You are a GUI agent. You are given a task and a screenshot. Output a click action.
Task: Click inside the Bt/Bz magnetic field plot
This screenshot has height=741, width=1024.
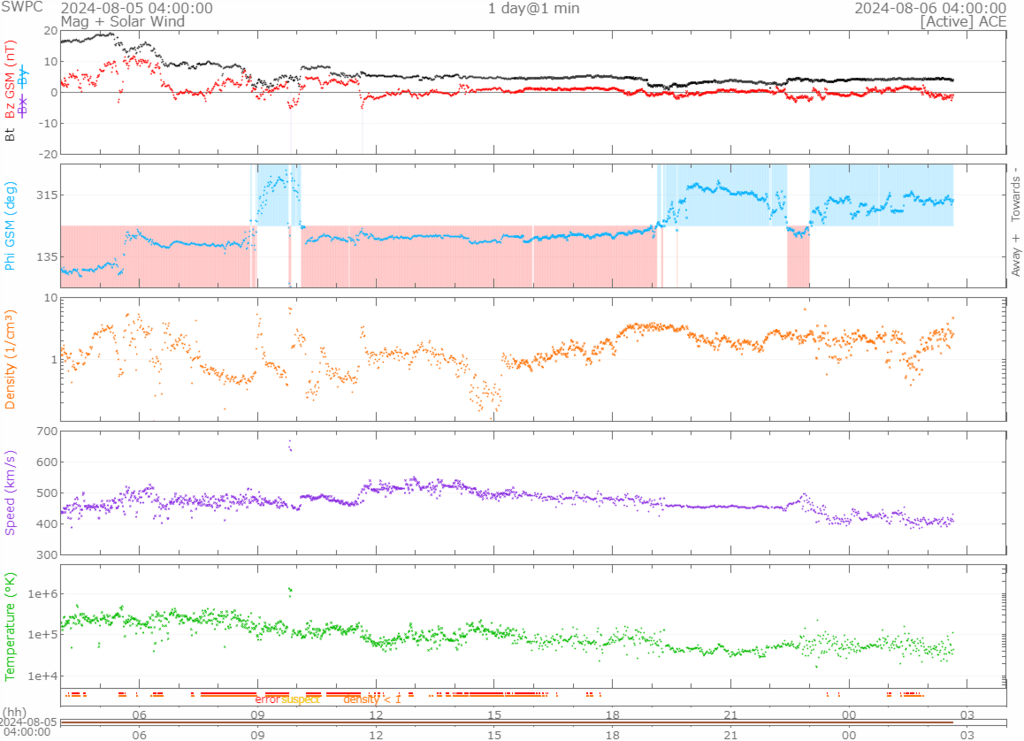click(533, 92)
